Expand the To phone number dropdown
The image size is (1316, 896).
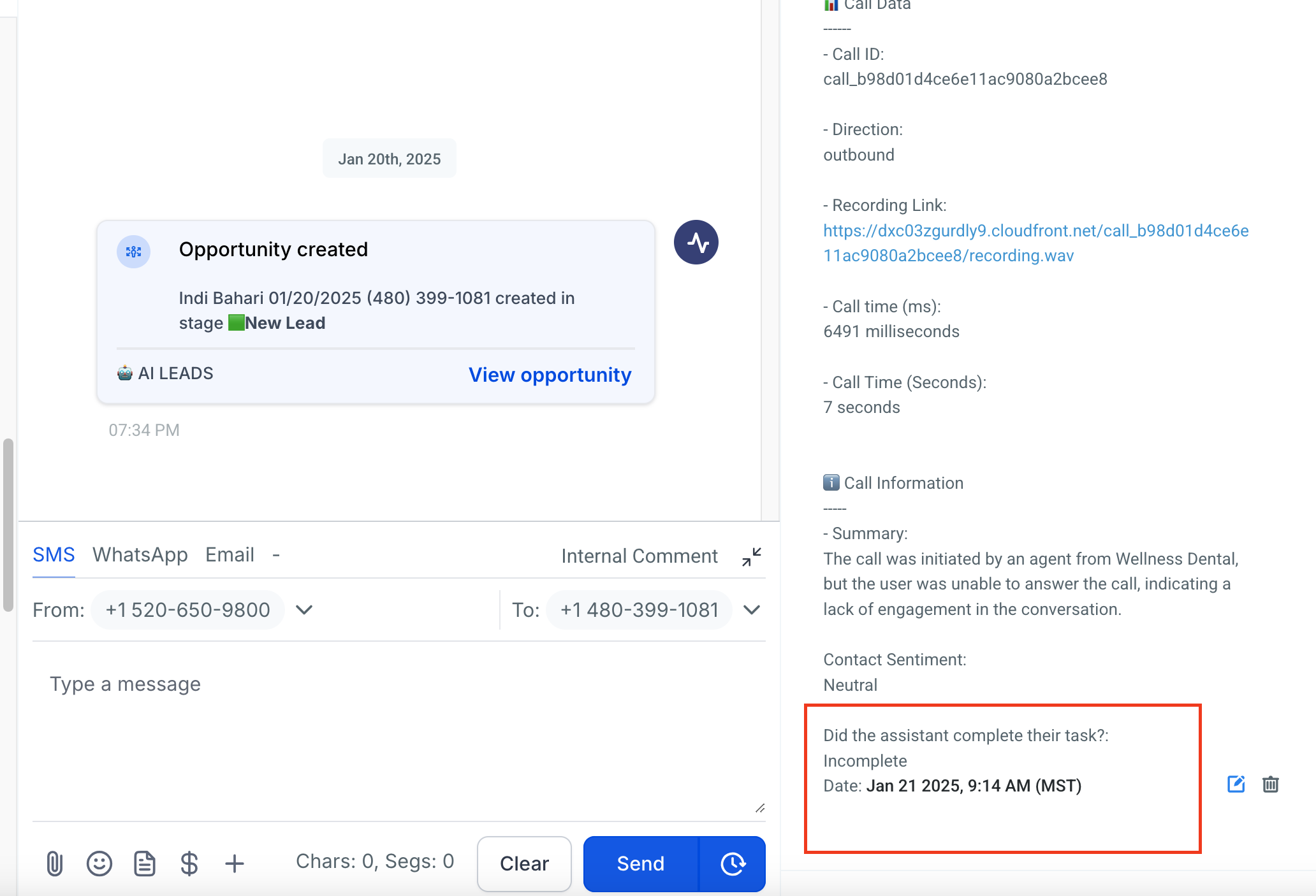pyautogui.click(x=752, y=610)
